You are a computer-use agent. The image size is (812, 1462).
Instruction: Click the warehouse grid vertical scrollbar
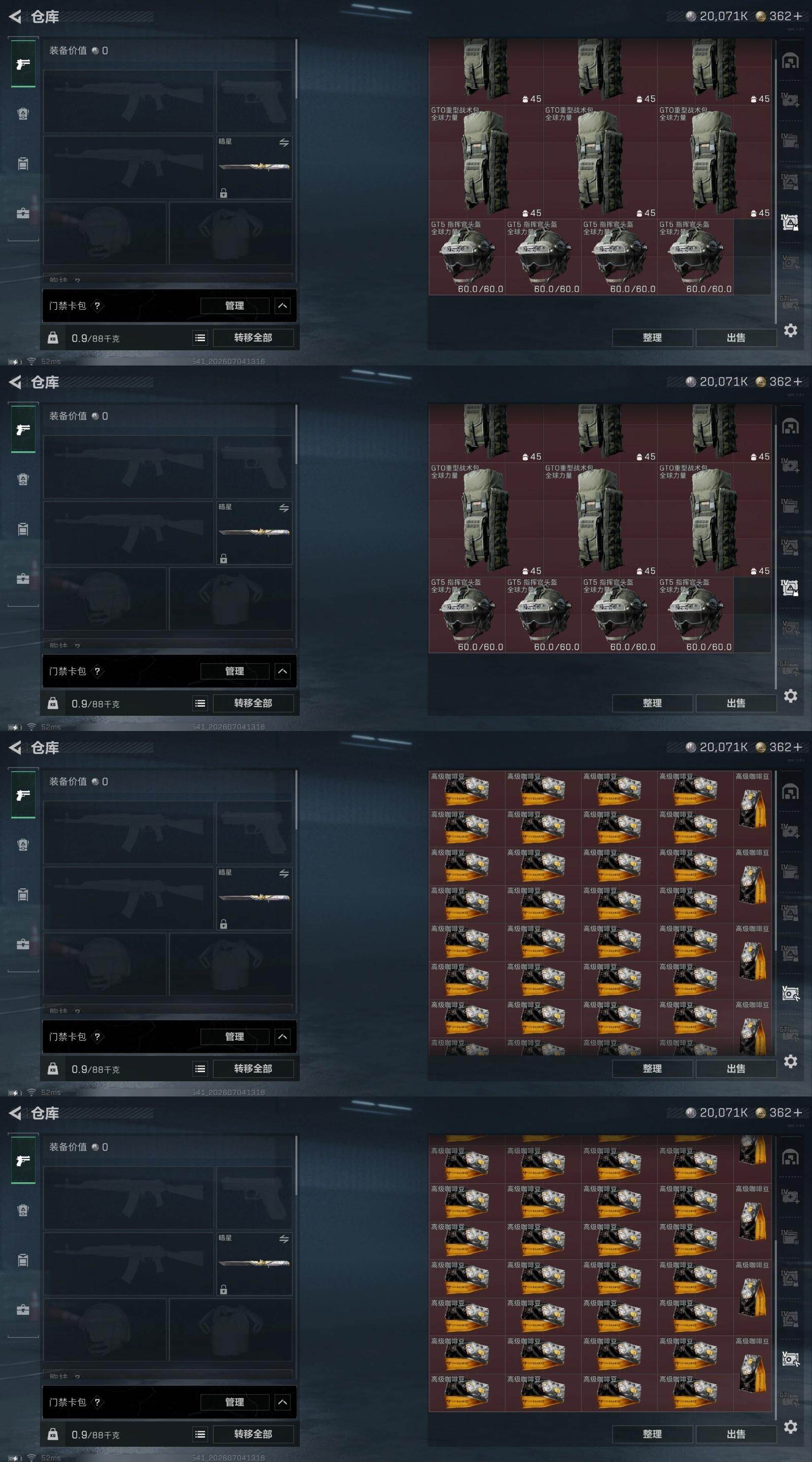click(775, 190)
